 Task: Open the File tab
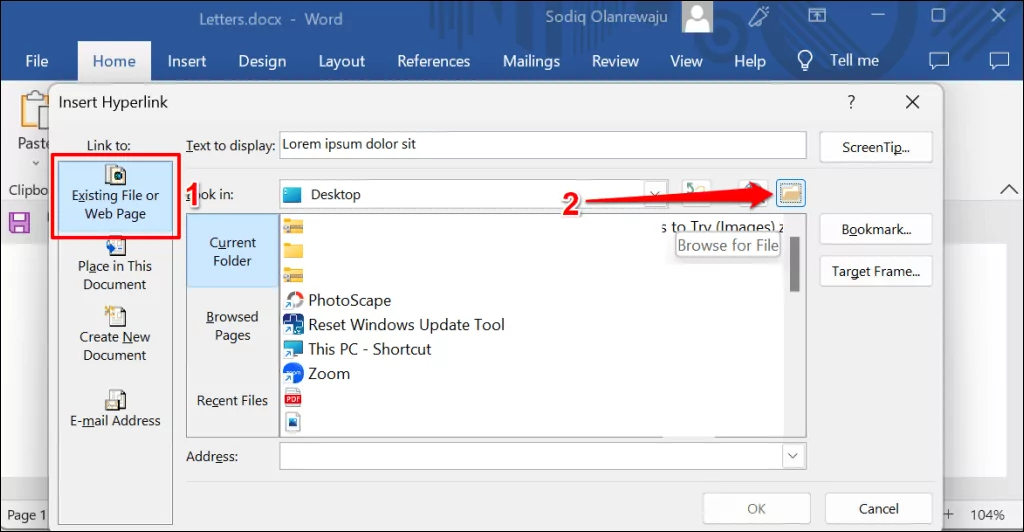pyautogui.click(x=37, y=61)
